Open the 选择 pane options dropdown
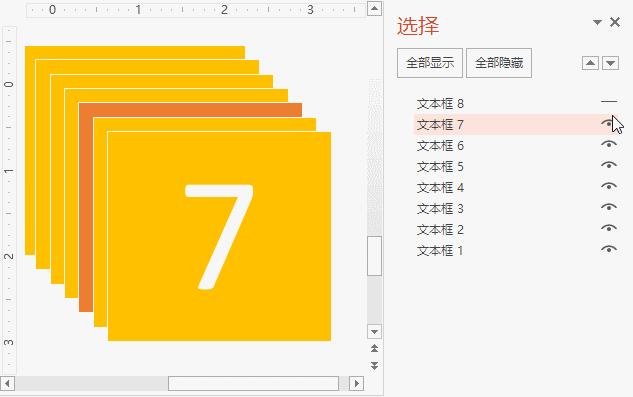 [597, 22]
